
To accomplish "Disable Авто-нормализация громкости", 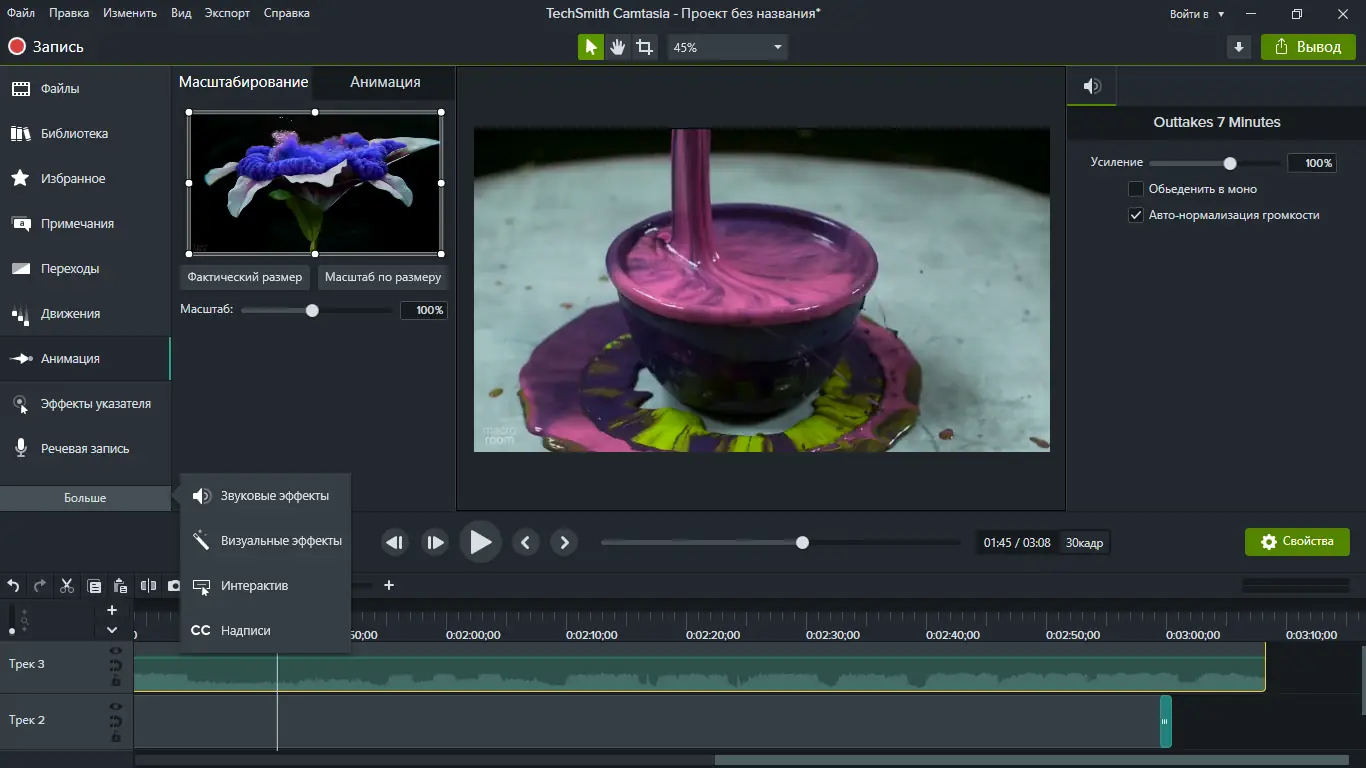I will 1137,214.
